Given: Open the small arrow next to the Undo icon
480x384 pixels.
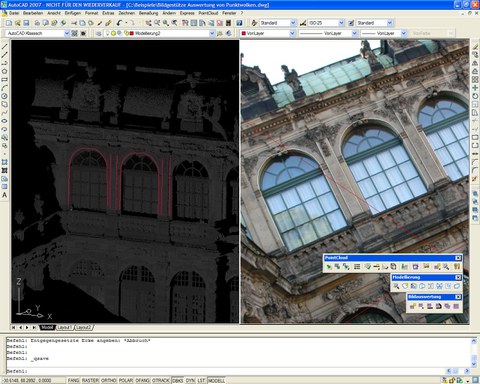Looking at the screenshot, I should coord(126,23).
